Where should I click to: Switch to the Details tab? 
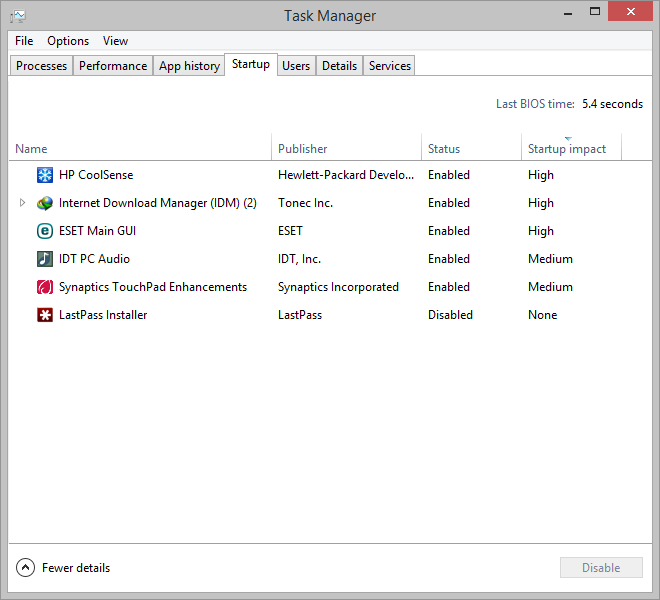(x=339, y=66)
